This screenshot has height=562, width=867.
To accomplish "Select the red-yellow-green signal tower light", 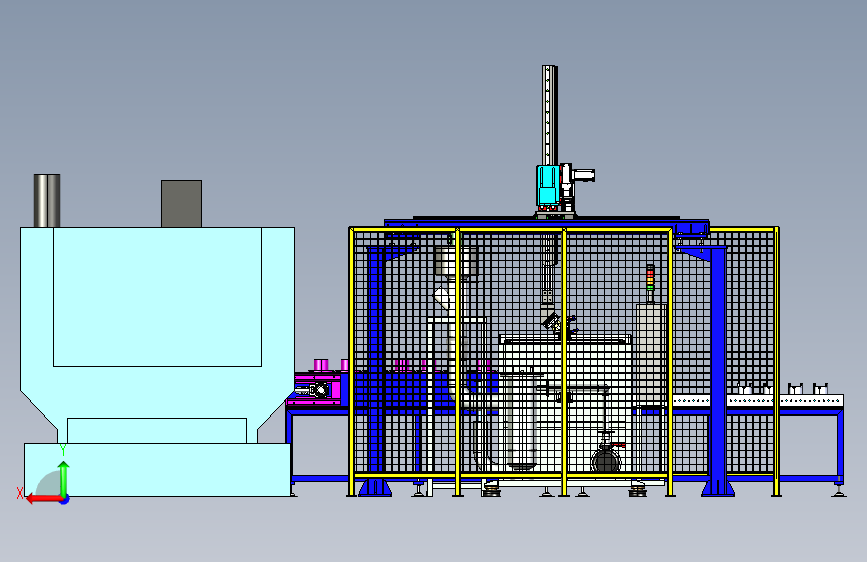I will coord(650,278).
